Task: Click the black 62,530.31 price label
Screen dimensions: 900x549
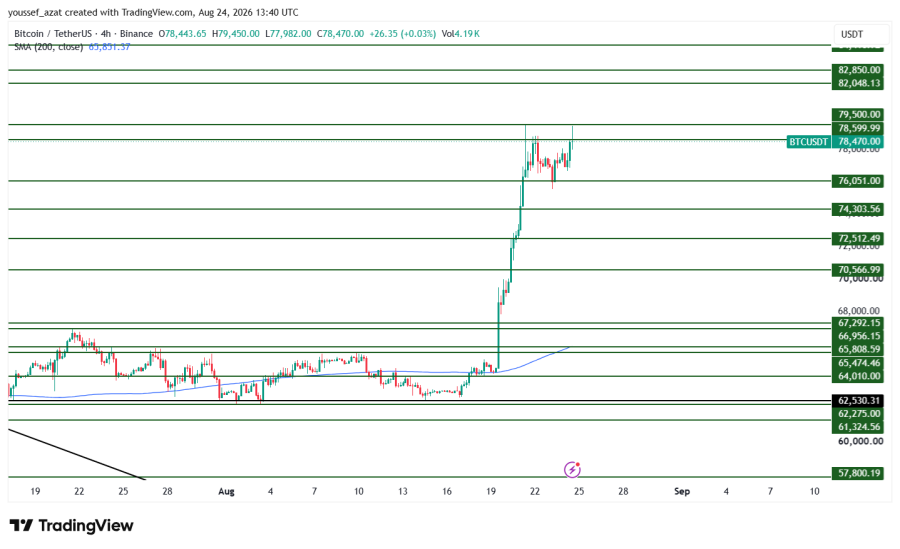Action: (858, 400)
